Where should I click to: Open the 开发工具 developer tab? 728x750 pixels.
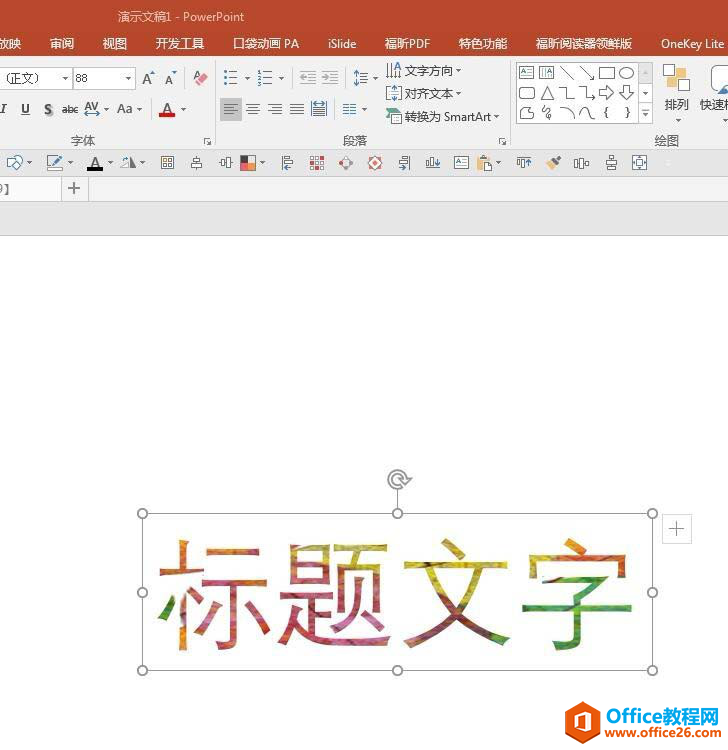tap(179, 44)
